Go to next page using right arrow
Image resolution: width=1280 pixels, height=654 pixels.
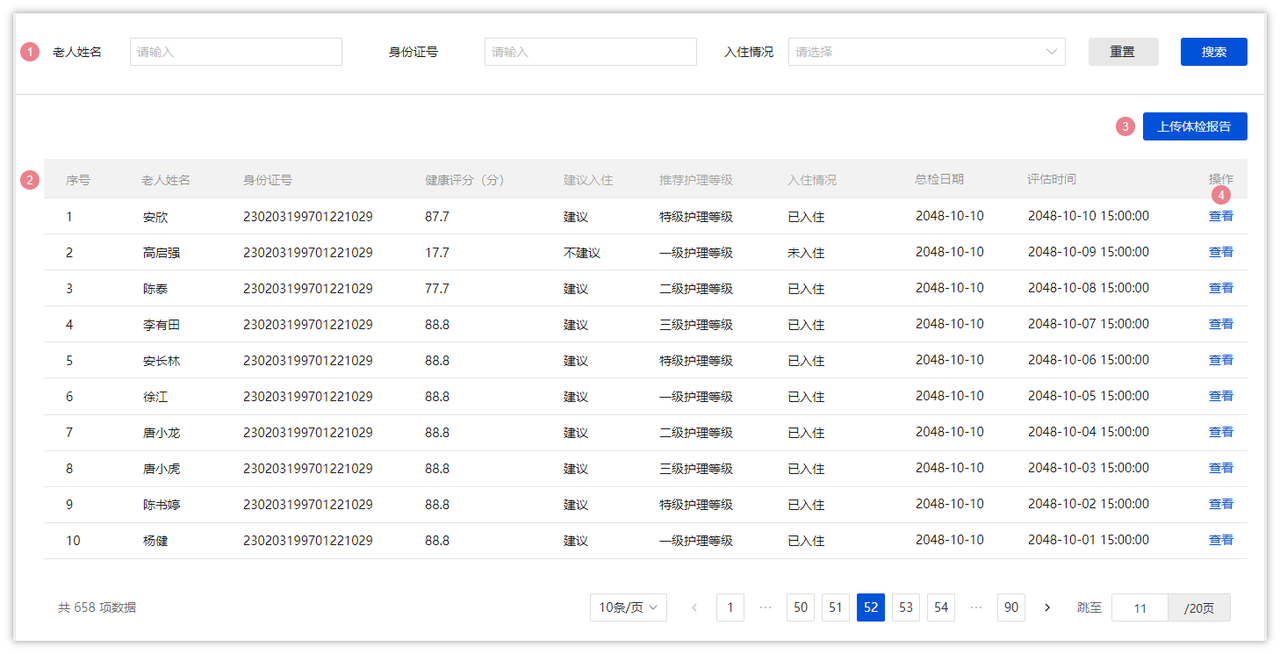(x=1047, y=607)
